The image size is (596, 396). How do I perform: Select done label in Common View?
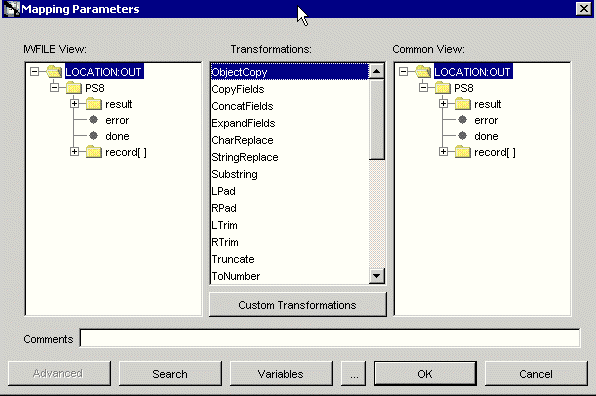pos(486,136)
